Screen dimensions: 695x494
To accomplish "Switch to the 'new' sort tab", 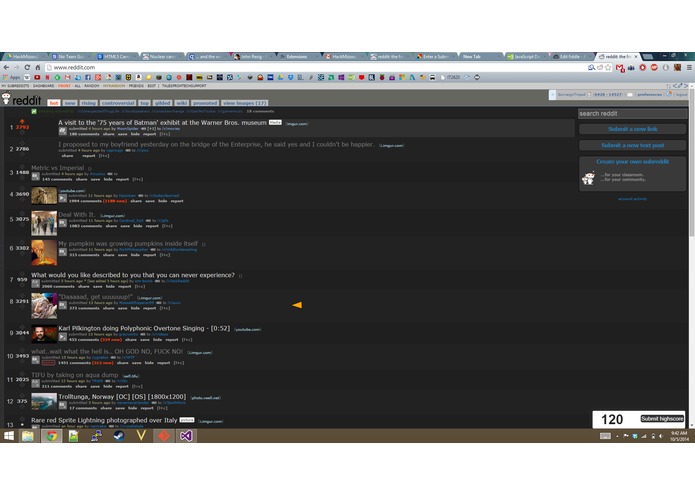I will click(70, 103).
